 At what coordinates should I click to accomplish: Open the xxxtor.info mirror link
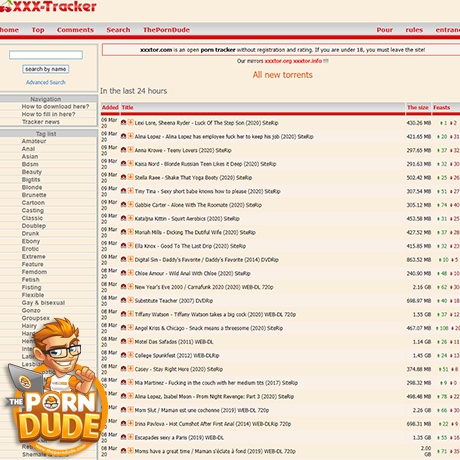coord(307,61)
